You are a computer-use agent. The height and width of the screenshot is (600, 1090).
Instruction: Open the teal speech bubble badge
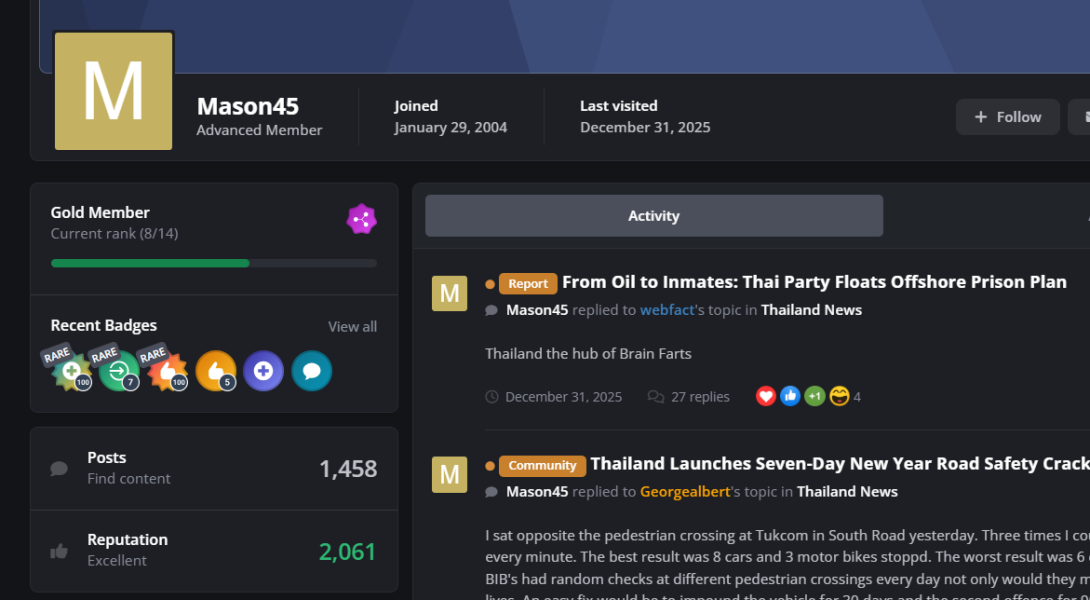(311, 371)
